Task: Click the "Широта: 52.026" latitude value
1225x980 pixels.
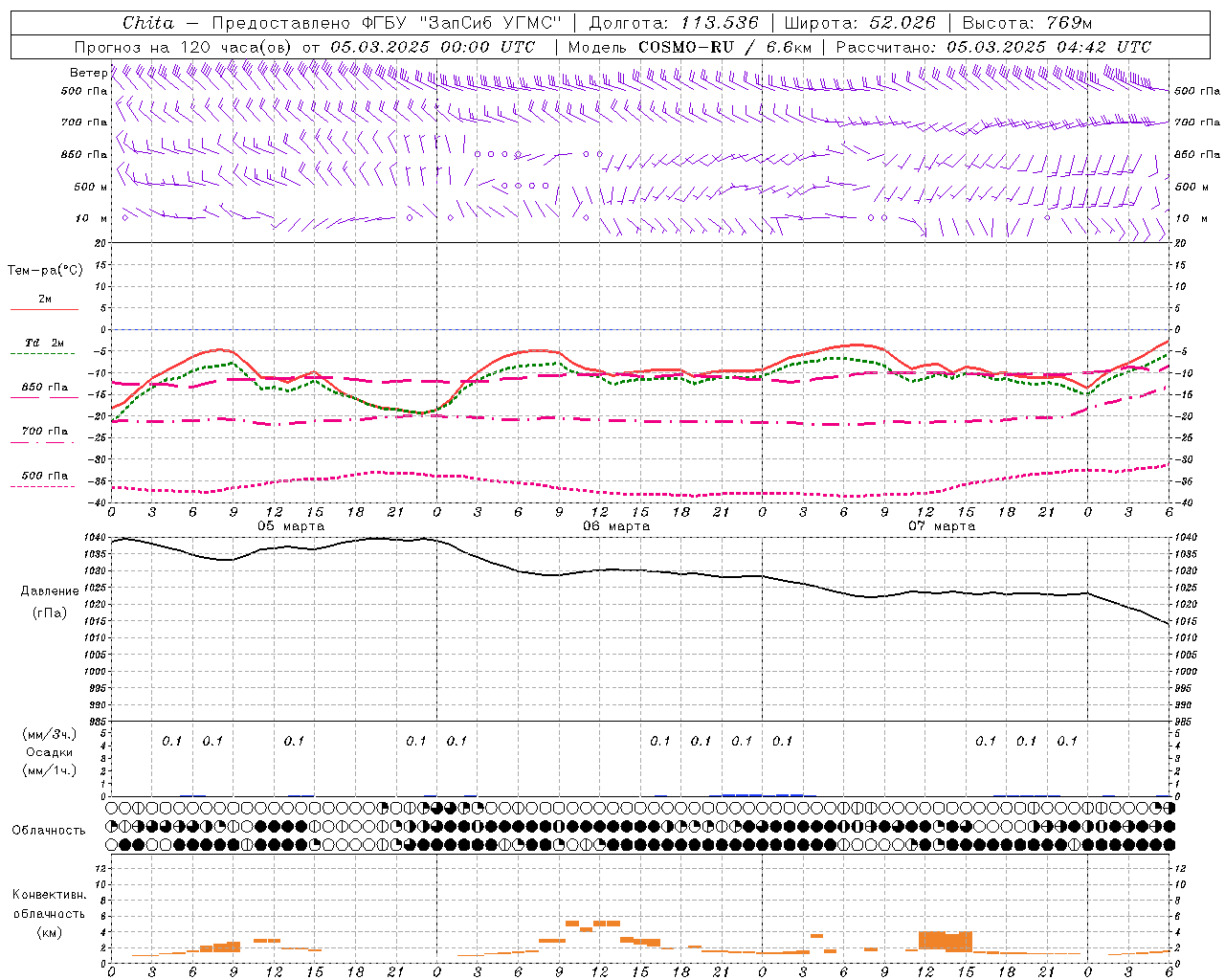Action: (x=859, y=23)
